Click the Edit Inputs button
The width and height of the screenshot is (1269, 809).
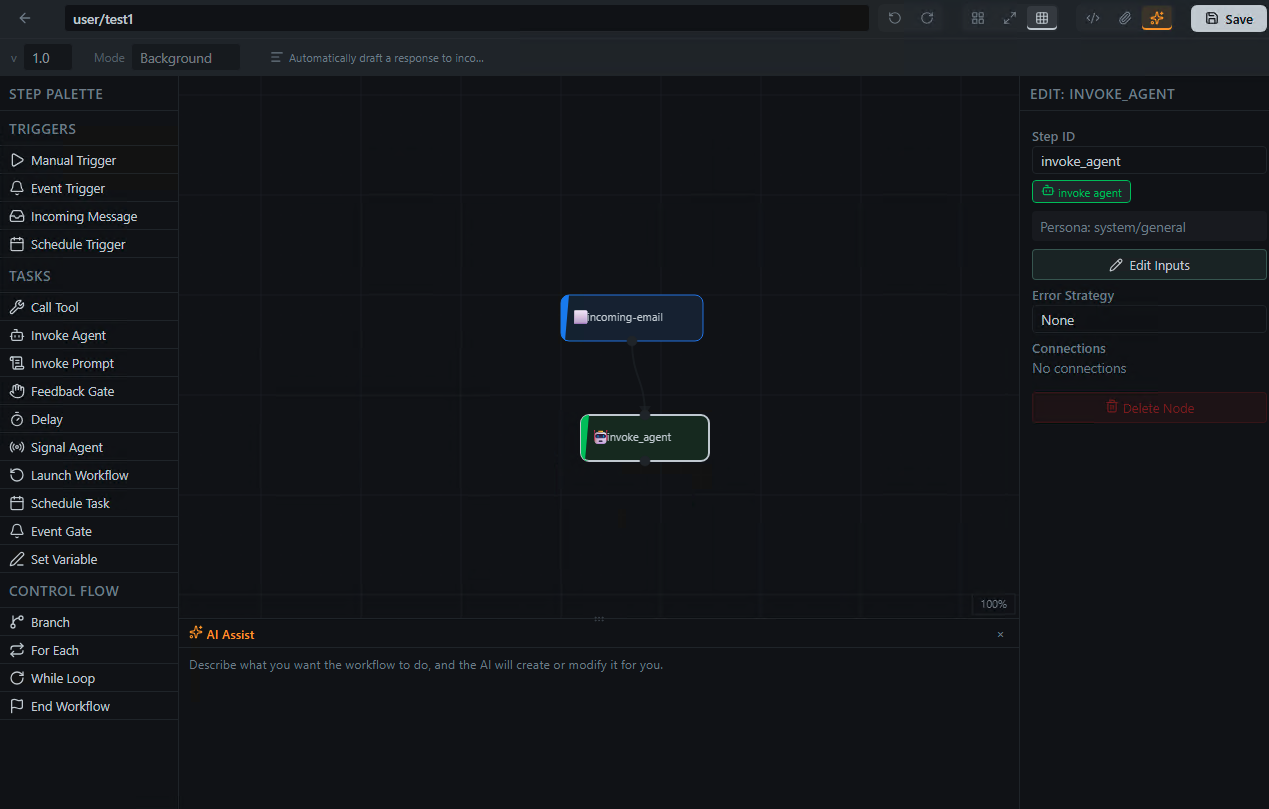coord(1148,264)
